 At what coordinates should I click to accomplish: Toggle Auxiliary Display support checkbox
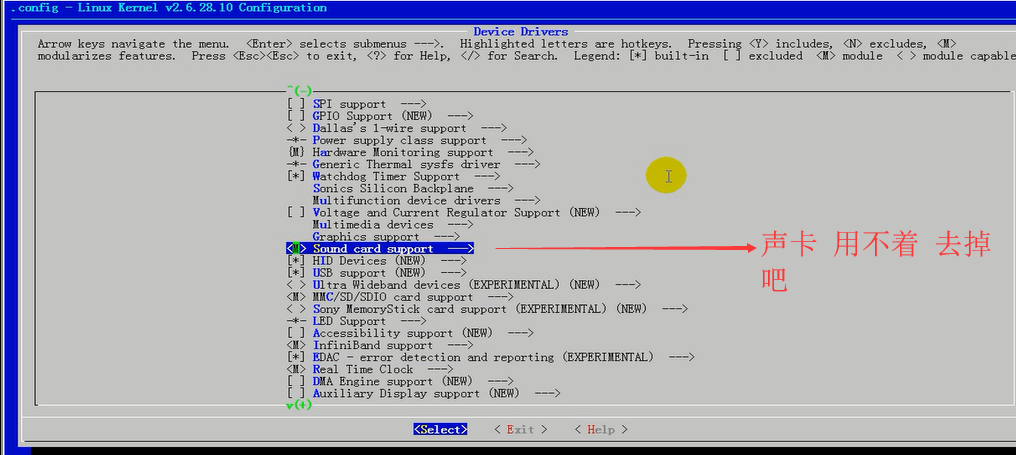[295, 393]
